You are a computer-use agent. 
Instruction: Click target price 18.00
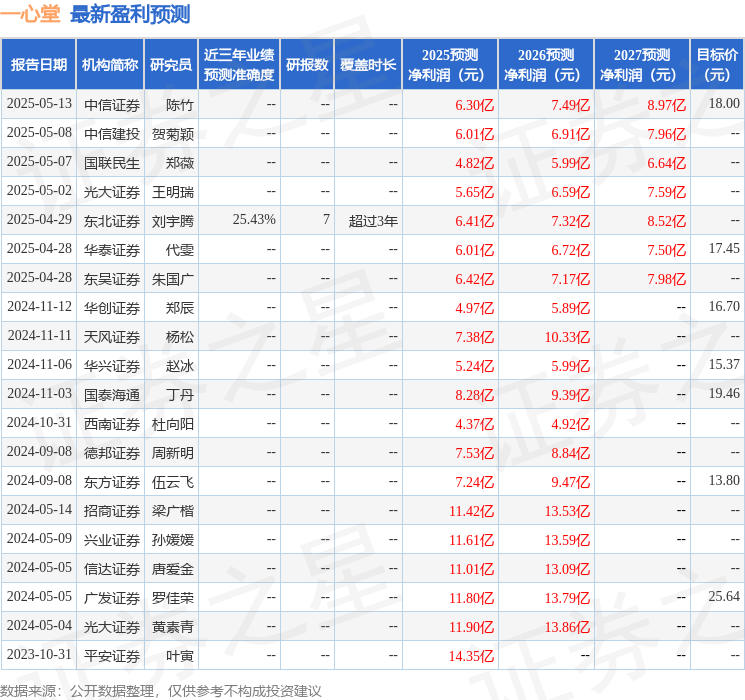click(724, 104)
